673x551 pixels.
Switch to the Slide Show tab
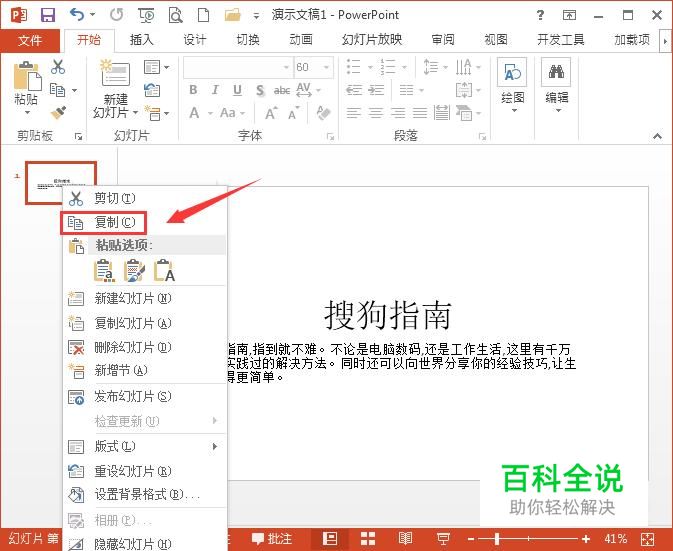[372, 40]
